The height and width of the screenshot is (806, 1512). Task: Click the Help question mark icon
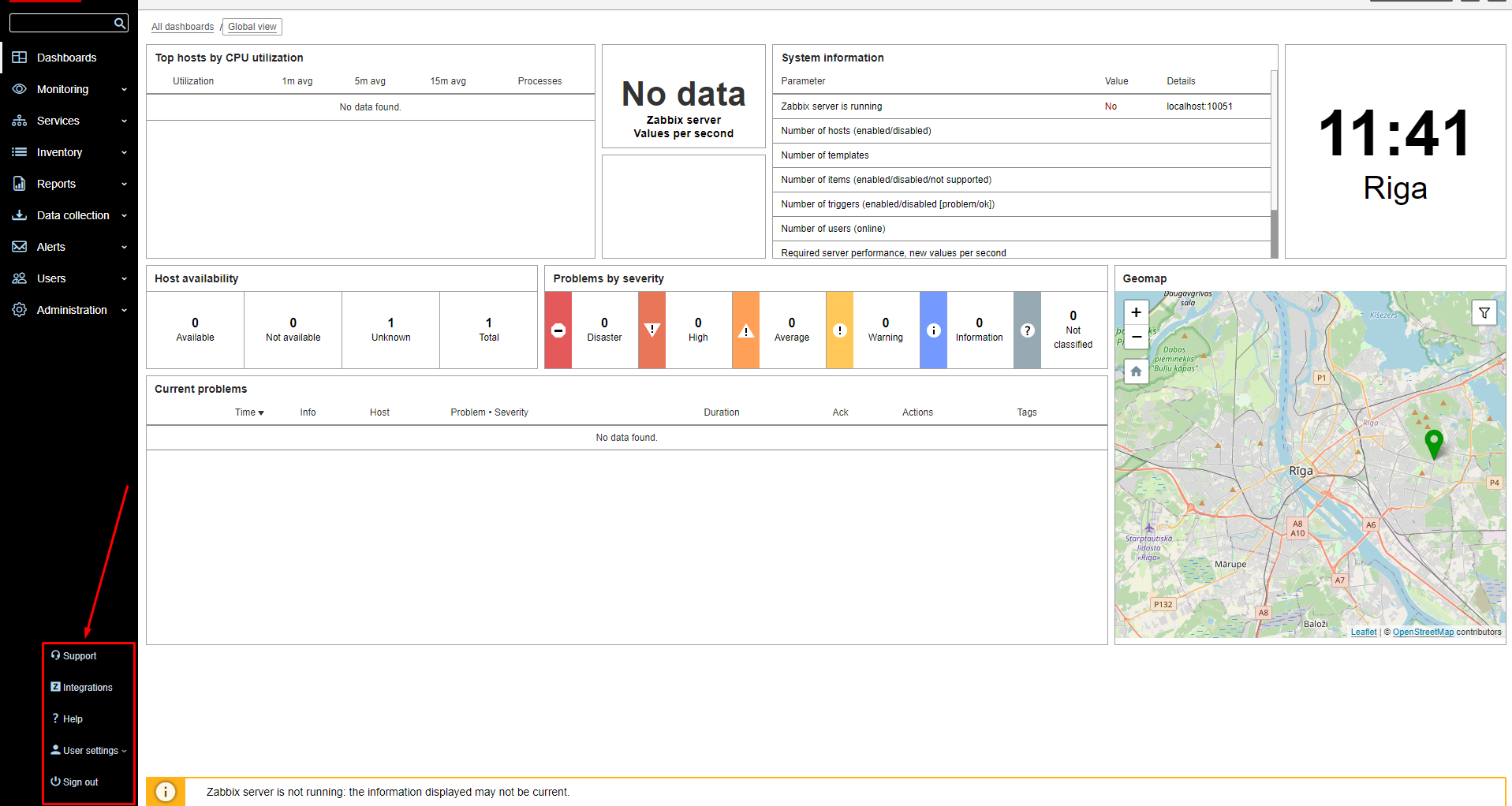(55, 718)
